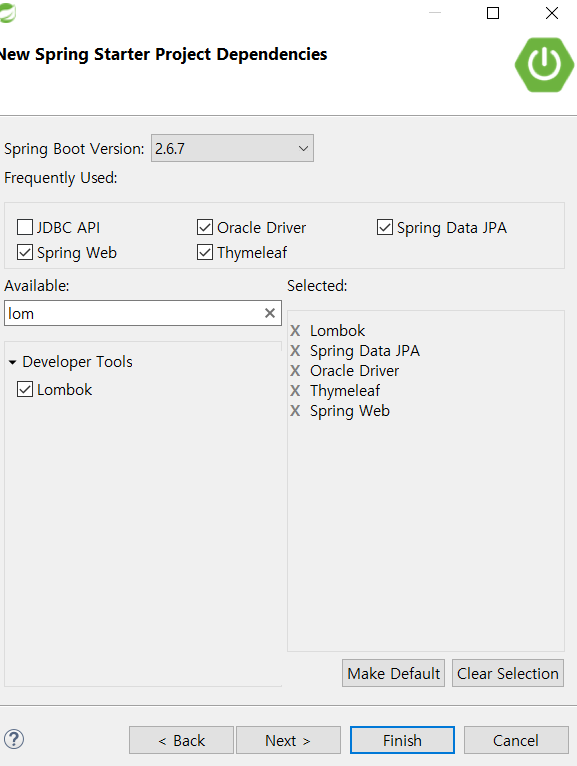Open help via the question mark icon
This screenshot has height=766, width=577.
(14, 739)
